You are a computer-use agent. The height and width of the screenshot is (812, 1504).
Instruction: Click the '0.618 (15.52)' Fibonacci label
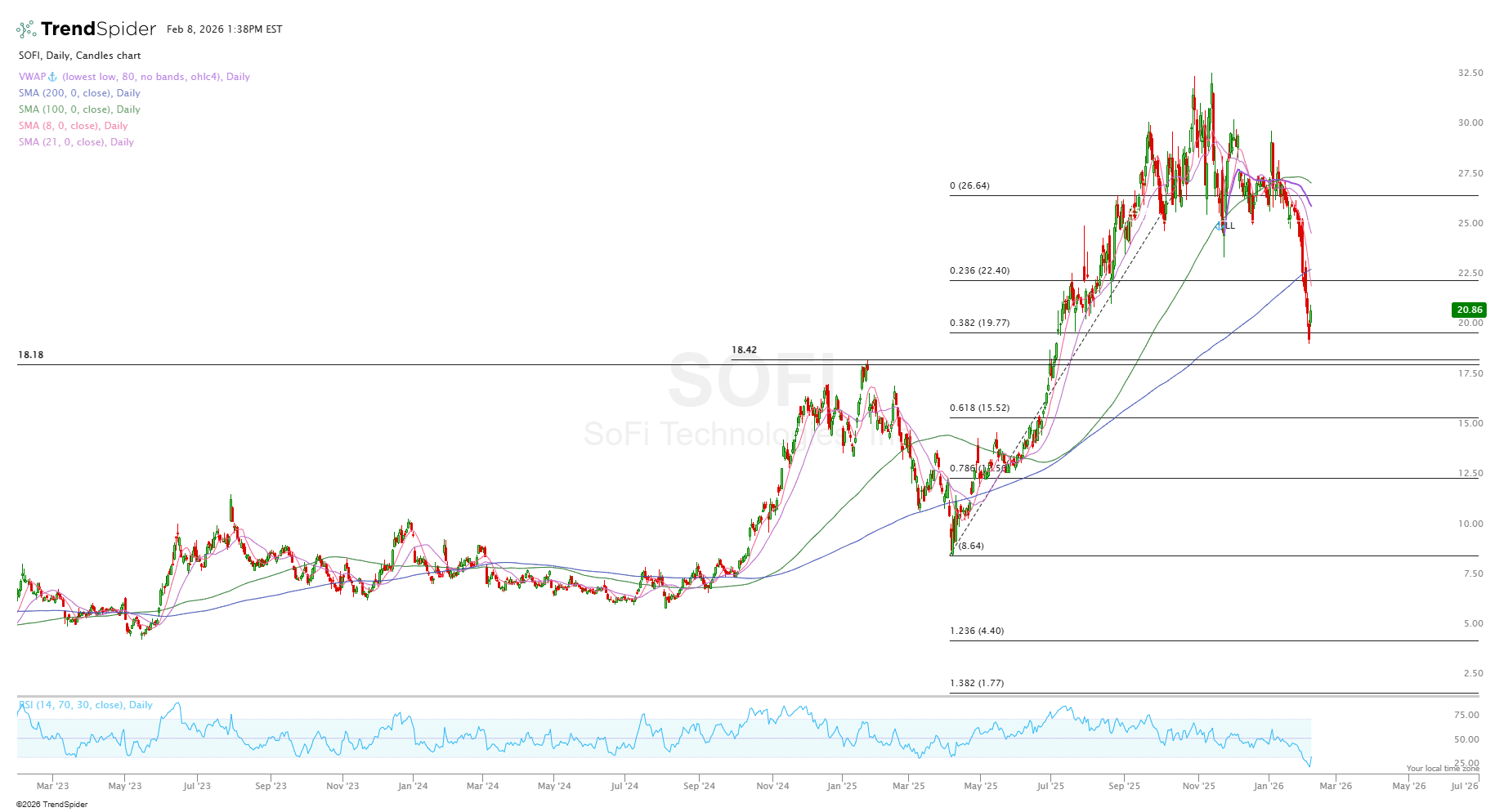(979, 408)
